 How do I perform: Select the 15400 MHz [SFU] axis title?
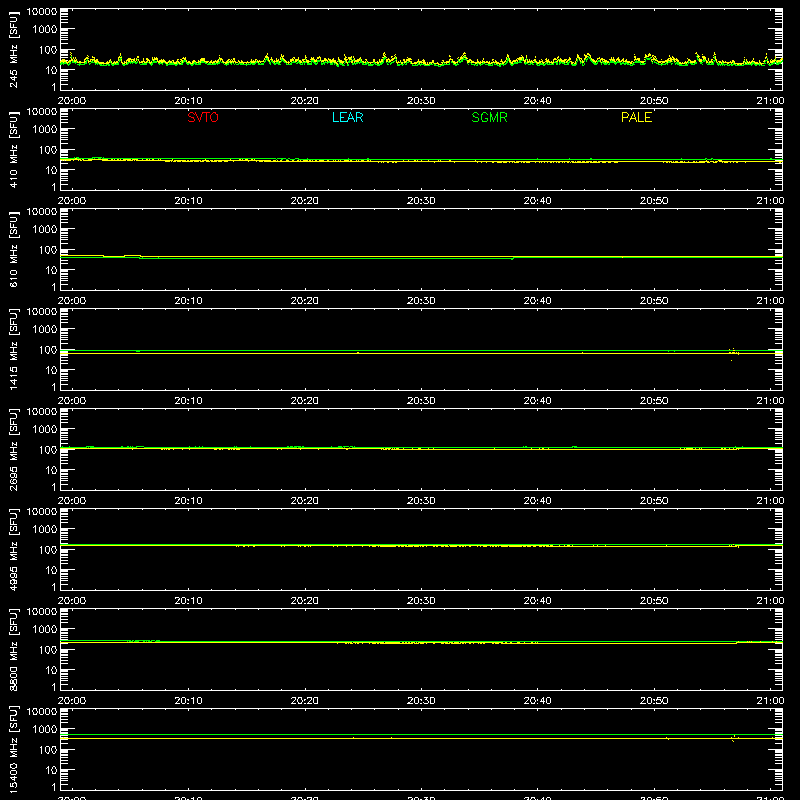(13, 749)
